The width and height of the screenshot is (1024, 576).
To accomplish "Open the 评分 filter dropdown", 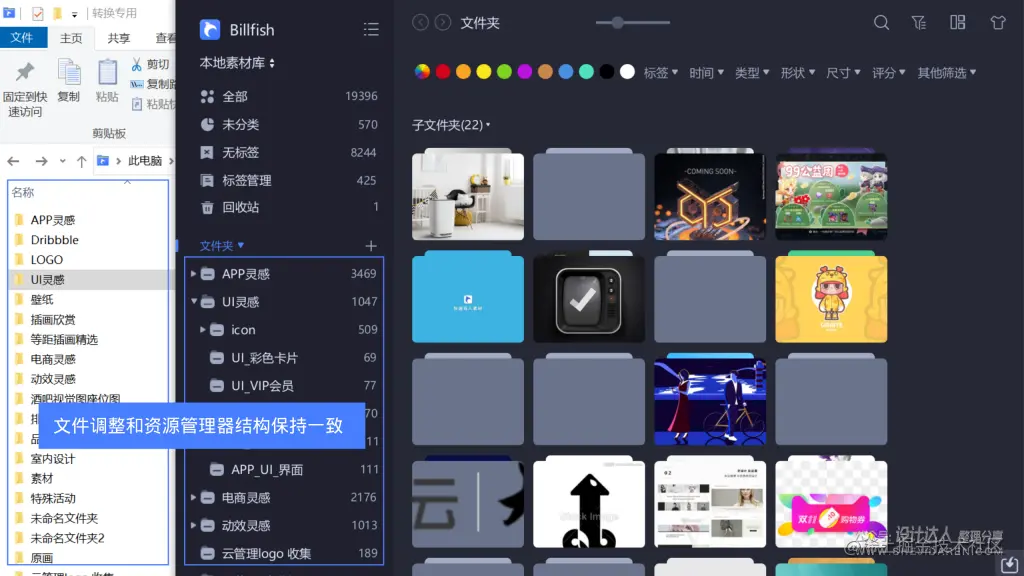I will pos(888,72).
